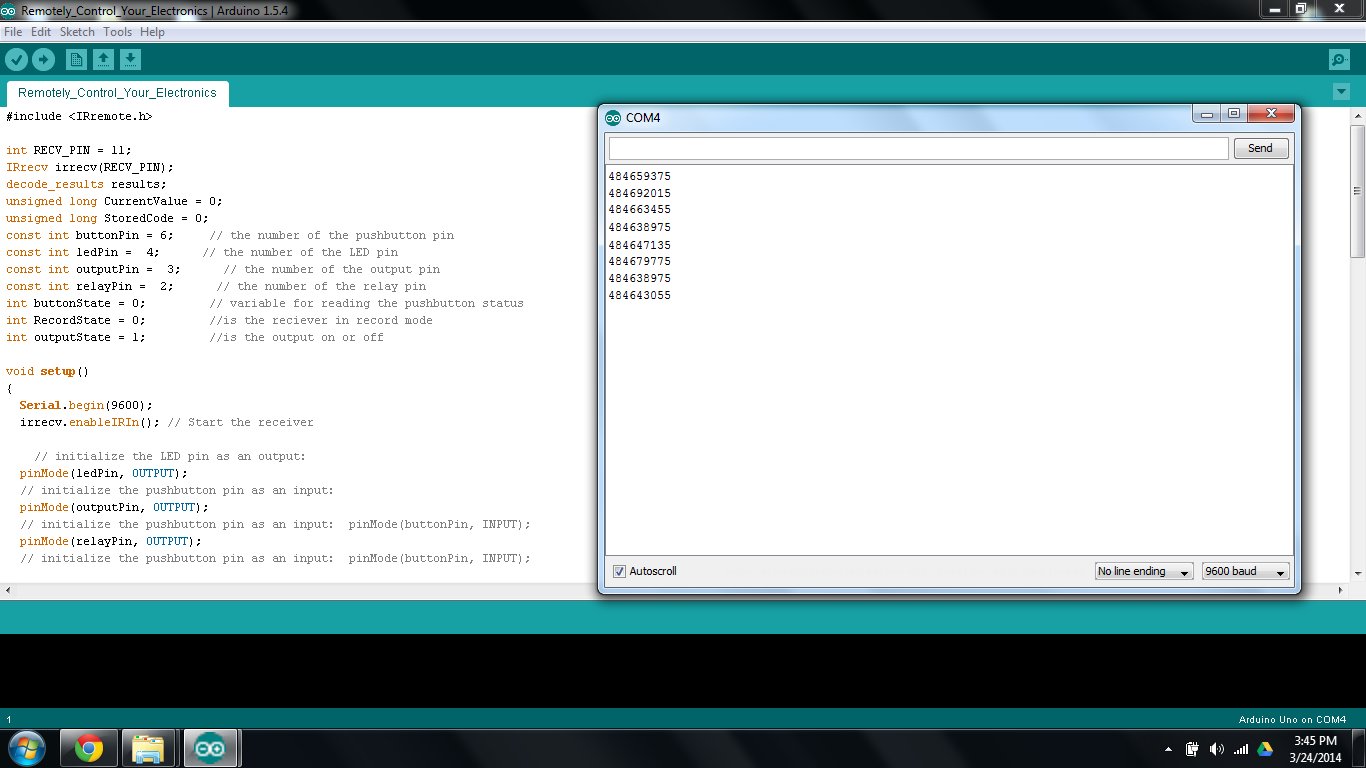Screen dimensions: 1366x768
Task: Open the Serial Monitor magnifier icon
Action: 1339,60
